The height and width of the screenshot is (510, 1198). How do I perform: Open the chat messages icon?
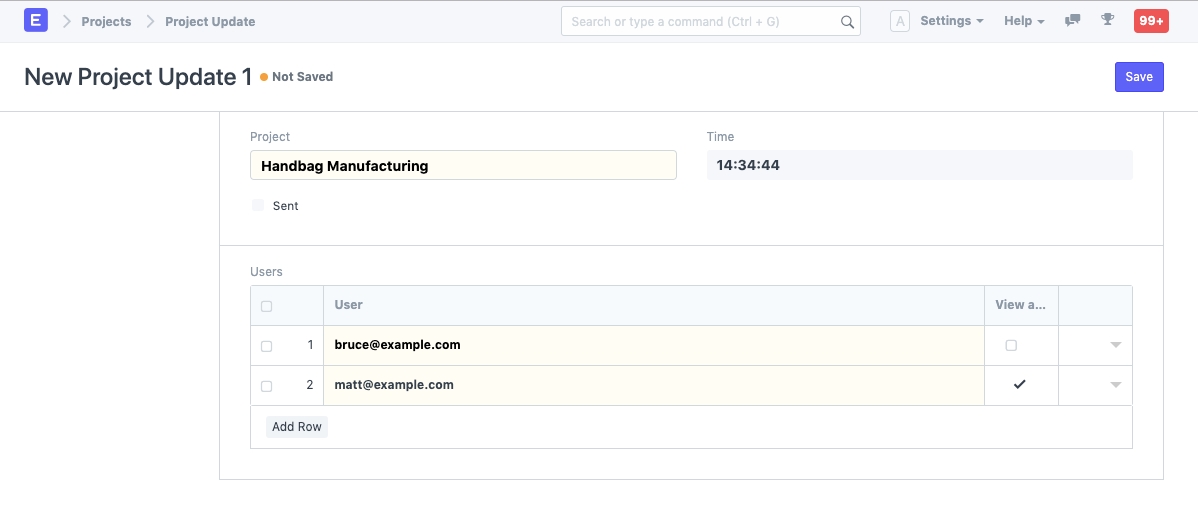[x=1073, y=20]
